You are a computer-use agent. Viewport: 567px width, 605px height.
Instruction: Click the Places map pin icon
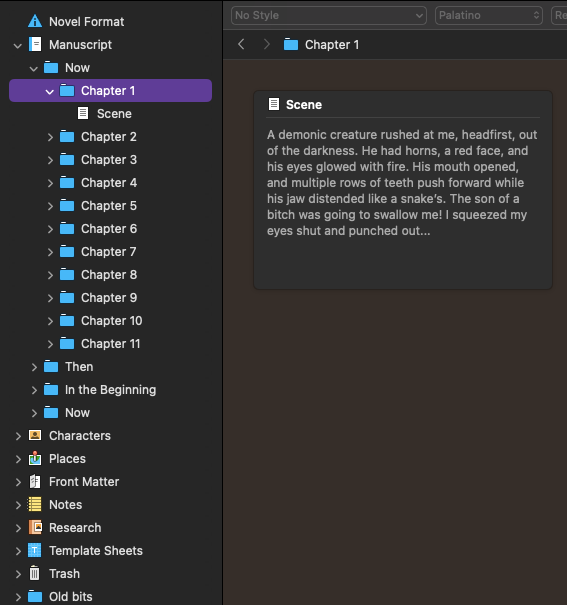coord(35,458)
